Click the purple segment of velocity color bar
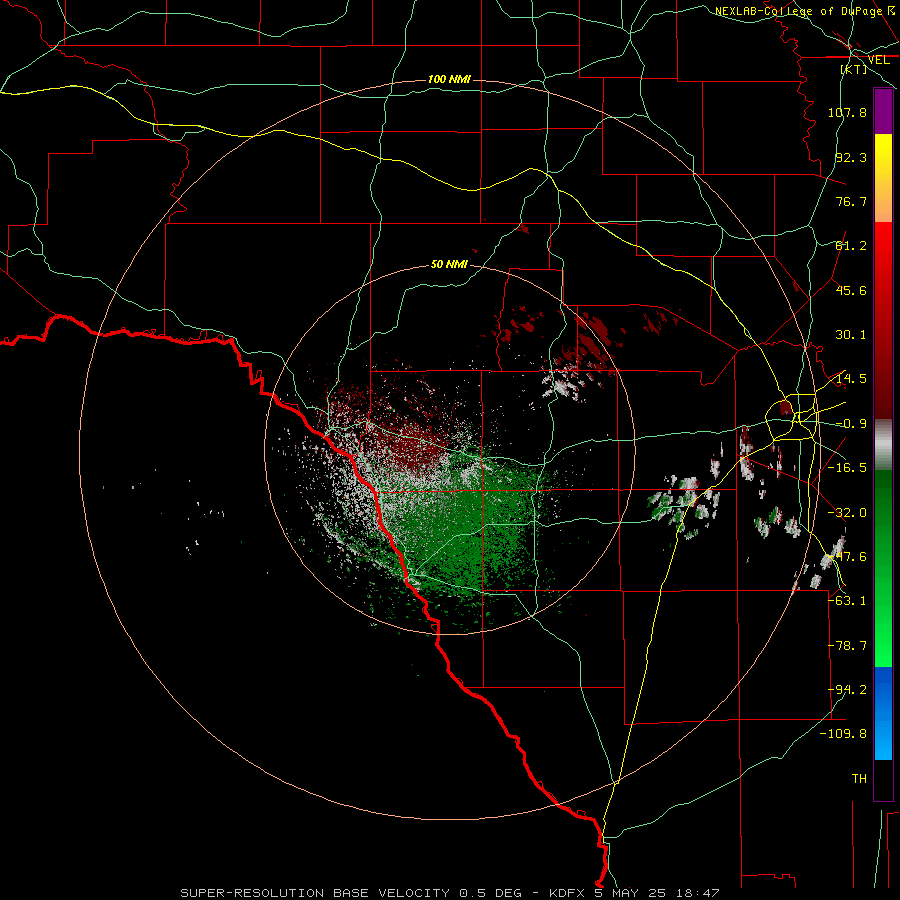The width and height of the screenshot is (900, 900). pyautogui.click(x=883, y=111)
